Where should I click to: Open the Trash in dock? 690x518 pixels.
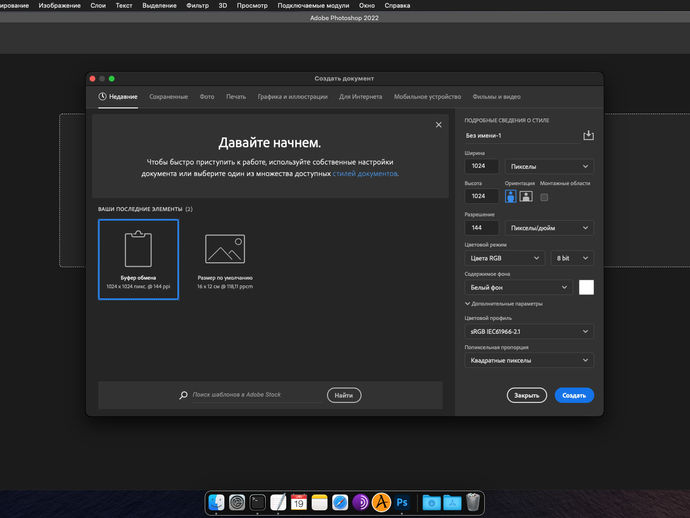point(473,502)
